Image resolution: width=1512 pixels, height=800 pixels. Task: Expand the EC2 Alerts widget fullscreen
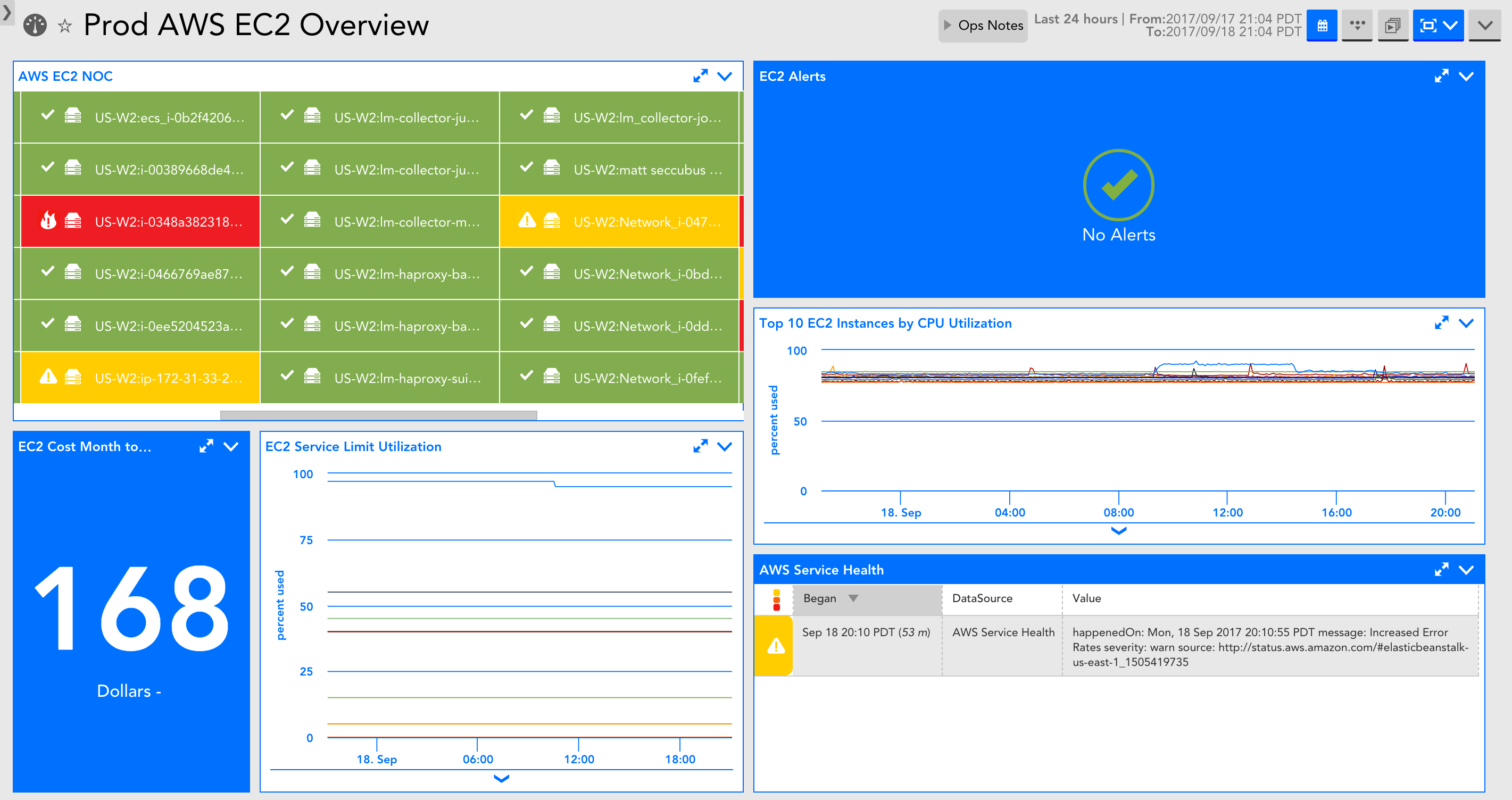tap(1442, 76)
